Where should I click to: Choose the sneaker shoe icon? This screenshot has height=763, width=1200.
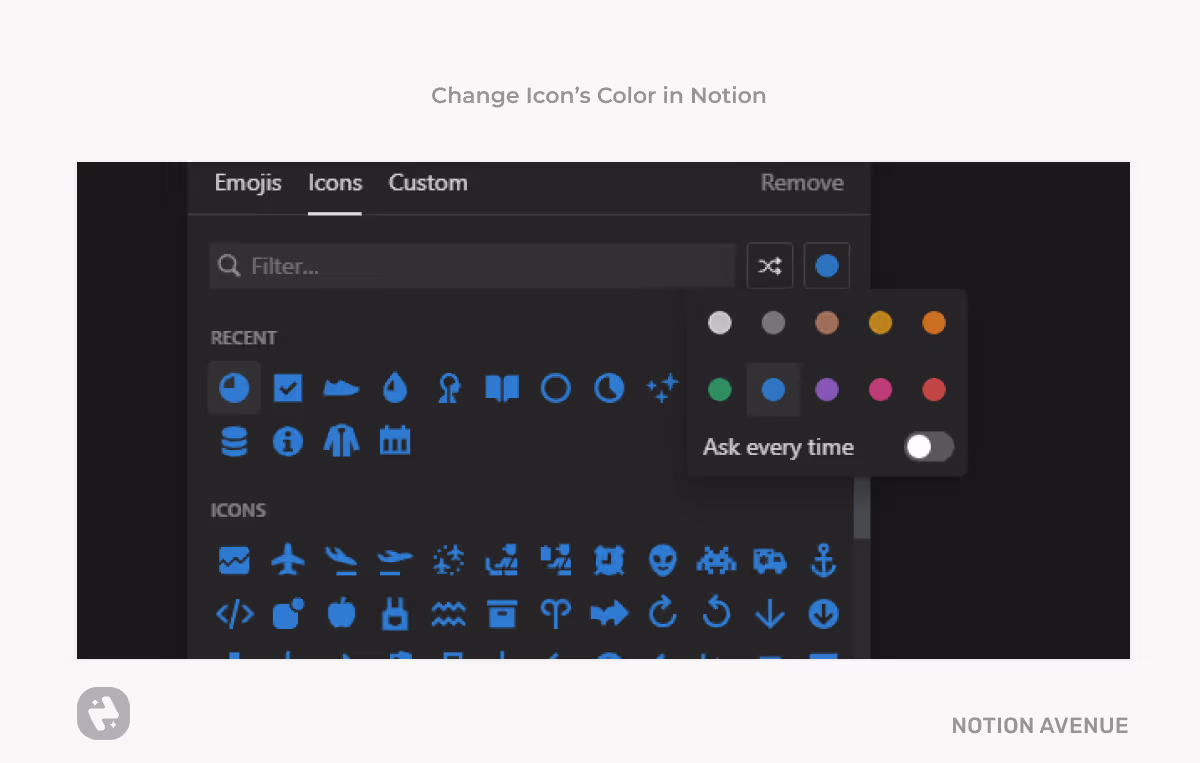pyautogui.click(x=341, y=388)
